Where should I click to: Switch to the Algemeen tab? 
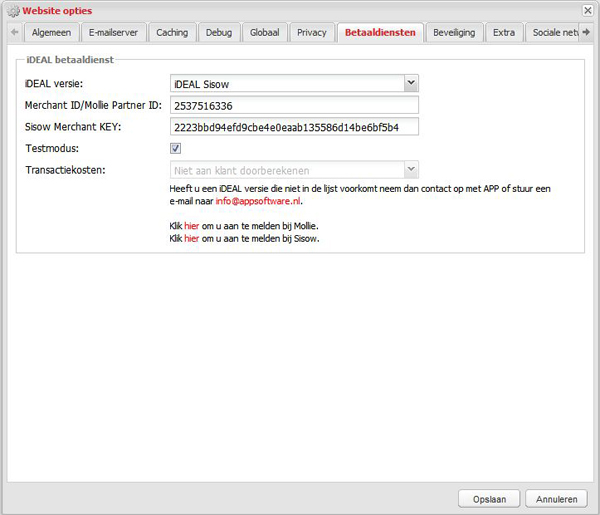tap(52, 33)
